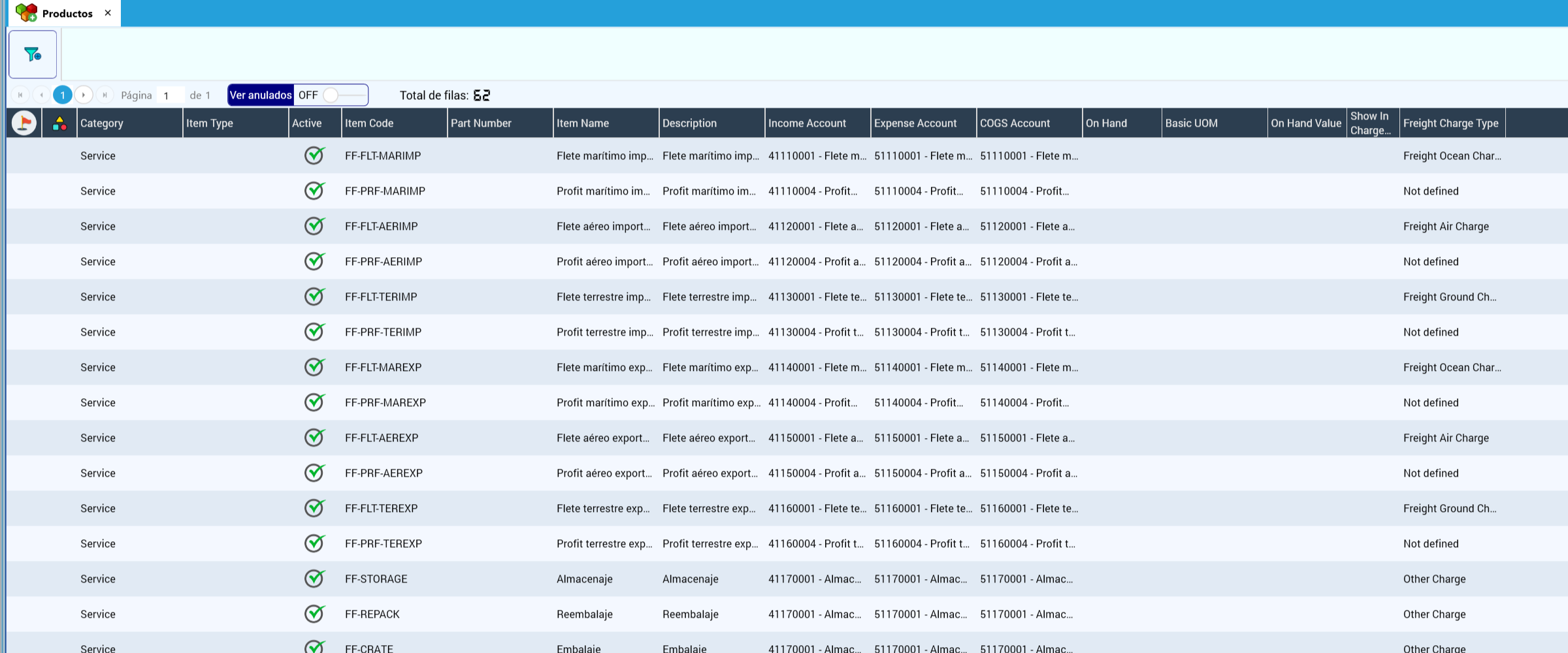1568x653 pixels.
Task: Click active checkmark for FF-PRF-TEREXP
Action: click(315, 543)
